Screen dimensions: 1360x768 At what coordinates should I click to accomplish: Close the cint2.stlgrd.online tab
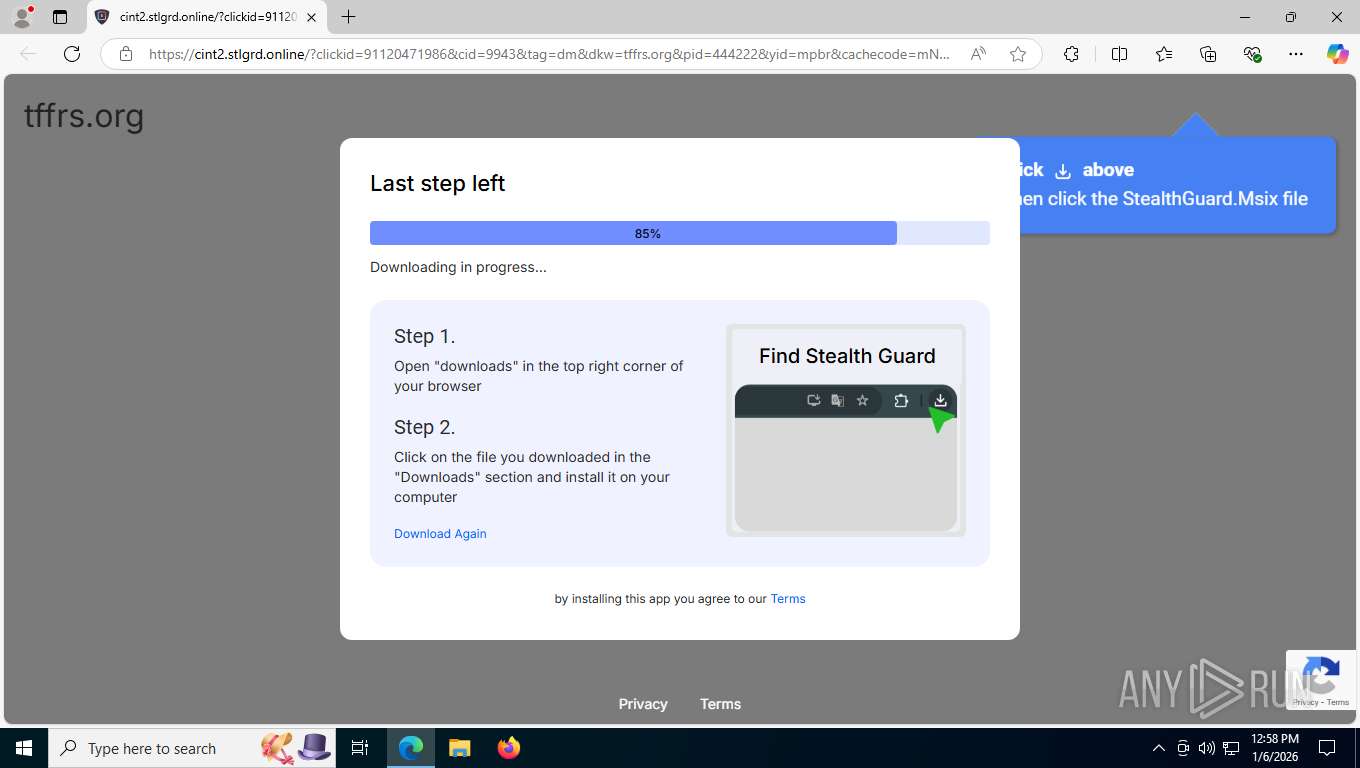(311, 17)
